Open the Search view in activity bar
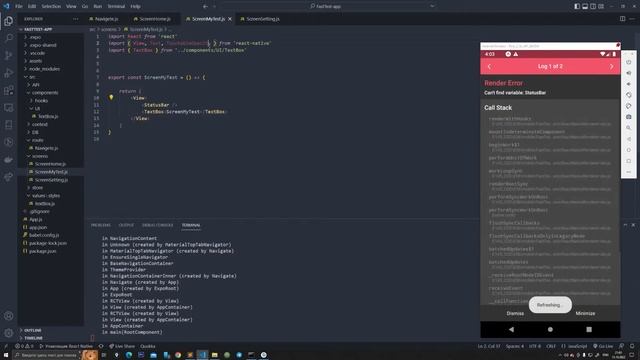The width and height of the screenshot is (640, 360). tap(9, 38)
